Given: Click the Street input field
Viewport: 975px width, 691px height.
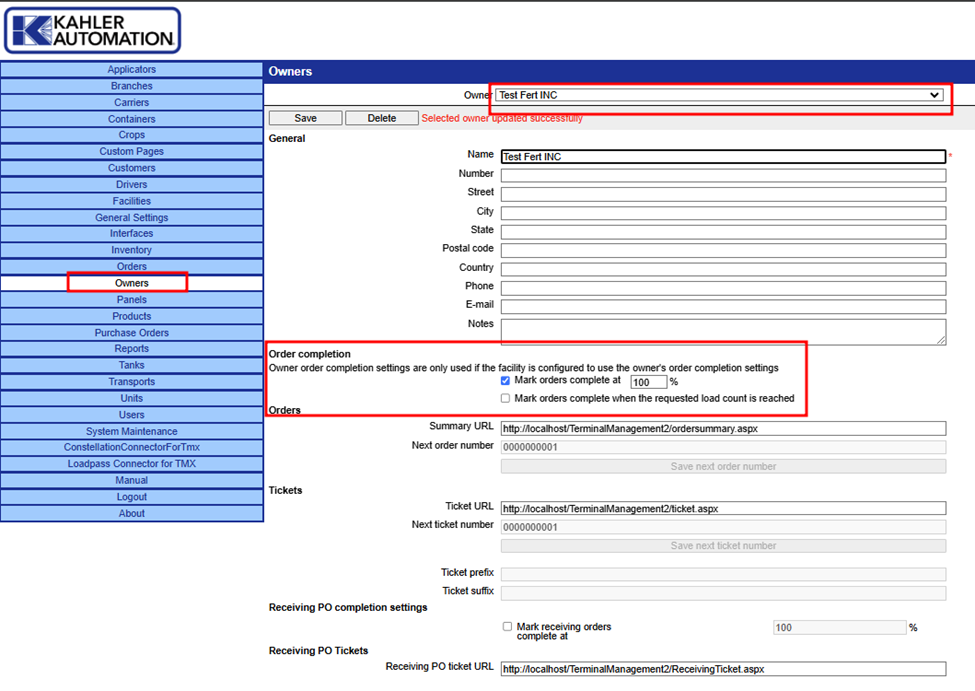Looking at the screenshot, I should [x=723, y=194].
